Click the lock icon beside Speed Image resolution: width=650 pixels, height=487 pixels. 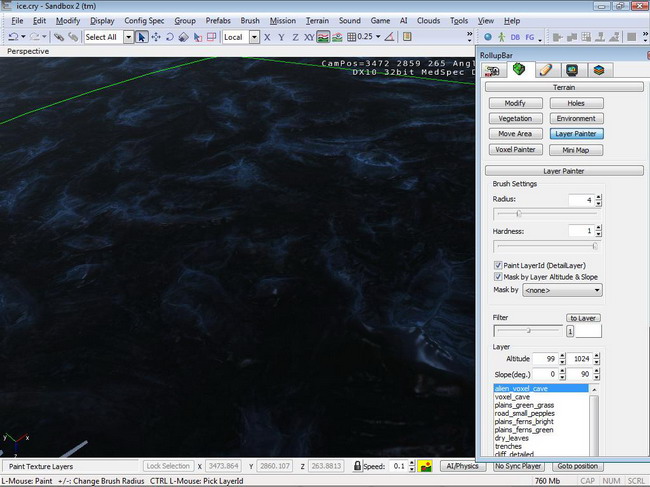pos(357,466)
